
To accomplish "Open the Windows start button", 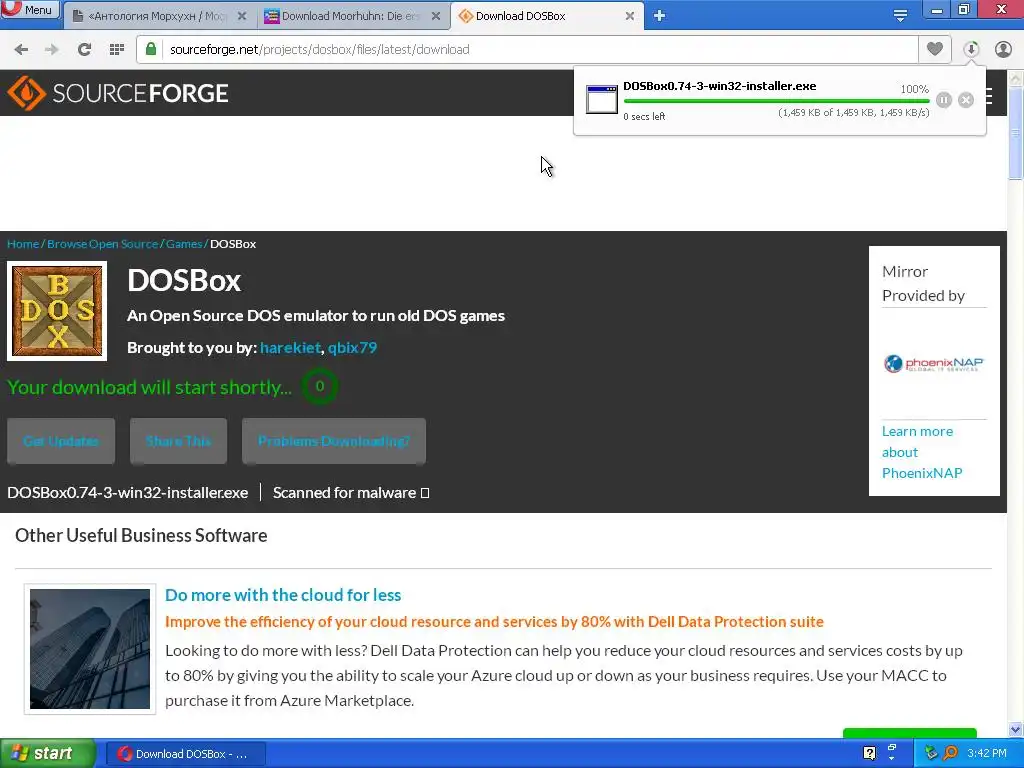I will [48, 754].
